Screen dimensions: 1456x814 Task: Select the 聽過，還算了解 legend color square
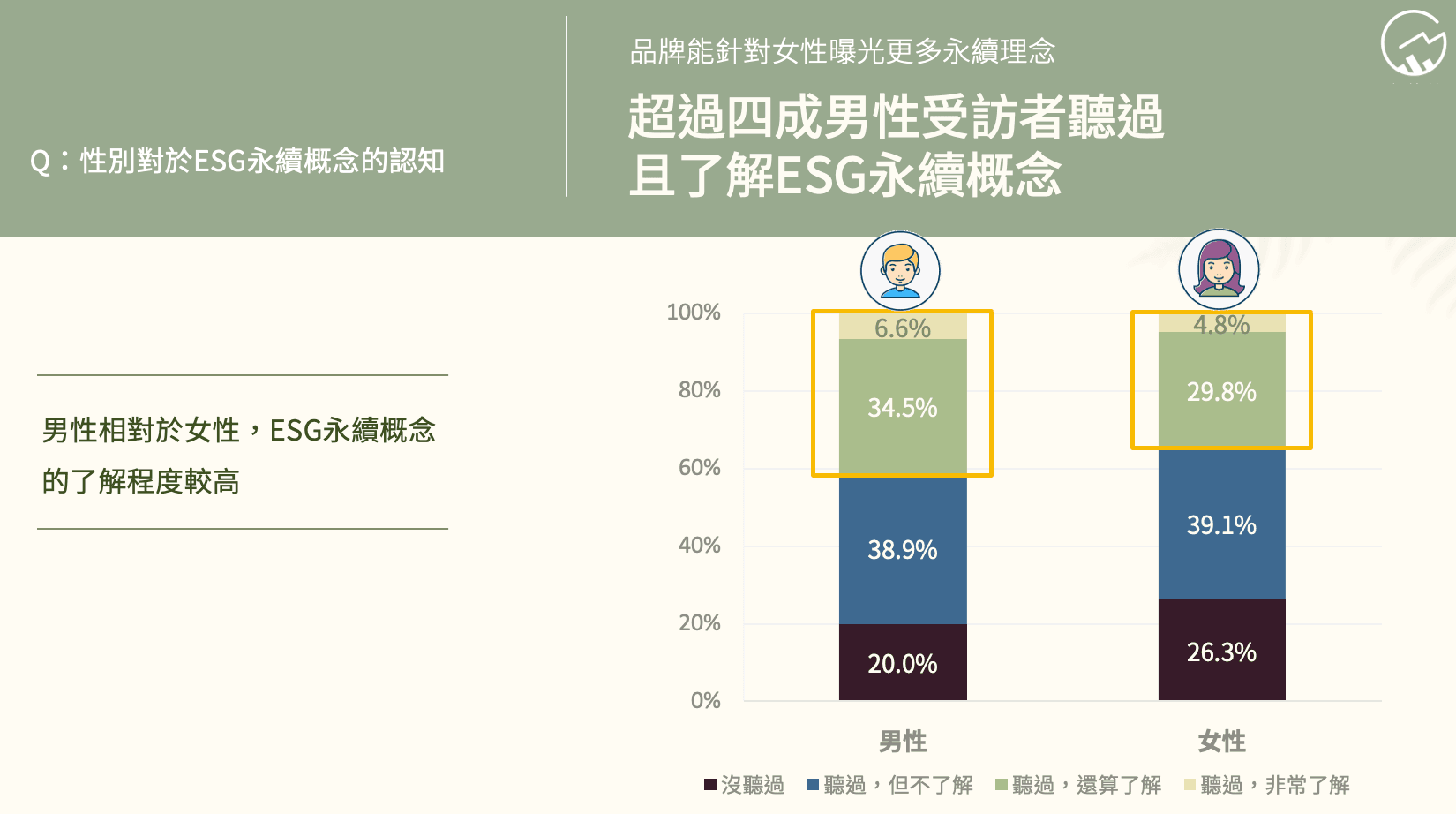click(1002, 785)
